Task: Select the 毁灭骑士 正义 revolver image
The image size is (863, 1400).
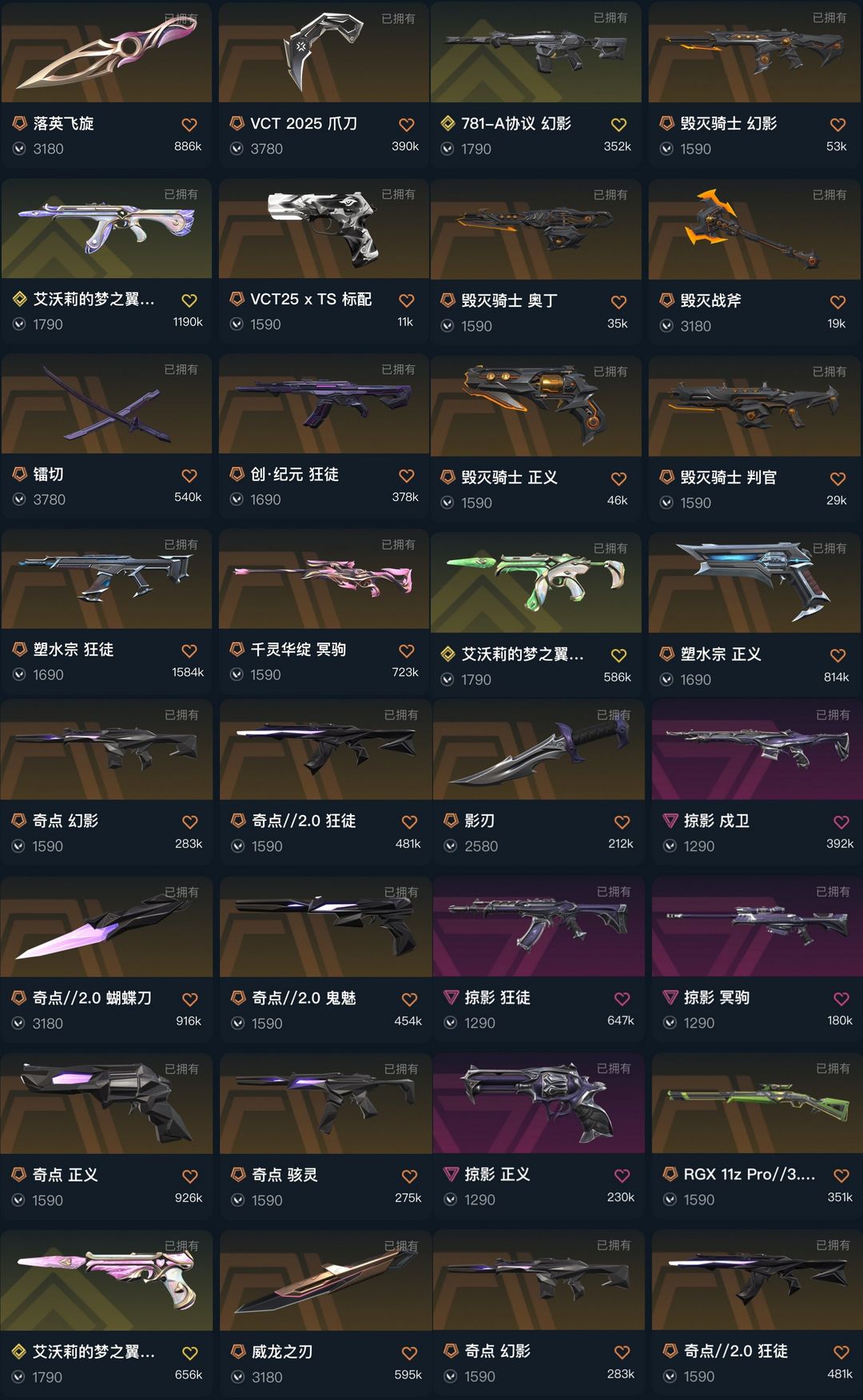Action: 535,406
